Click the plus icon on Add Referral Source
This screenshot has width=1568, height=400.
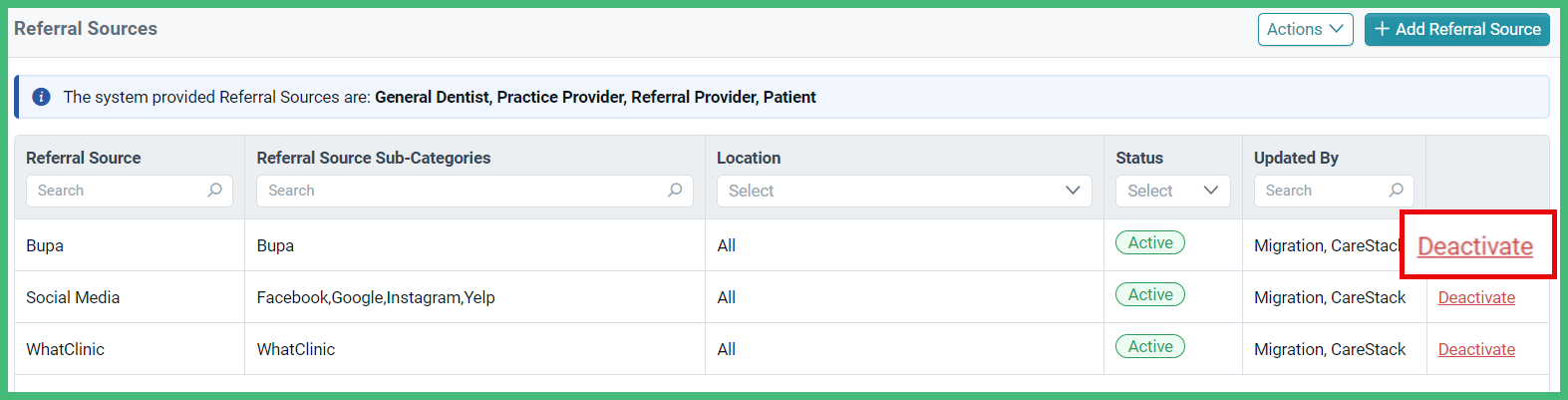point(1382,30)
